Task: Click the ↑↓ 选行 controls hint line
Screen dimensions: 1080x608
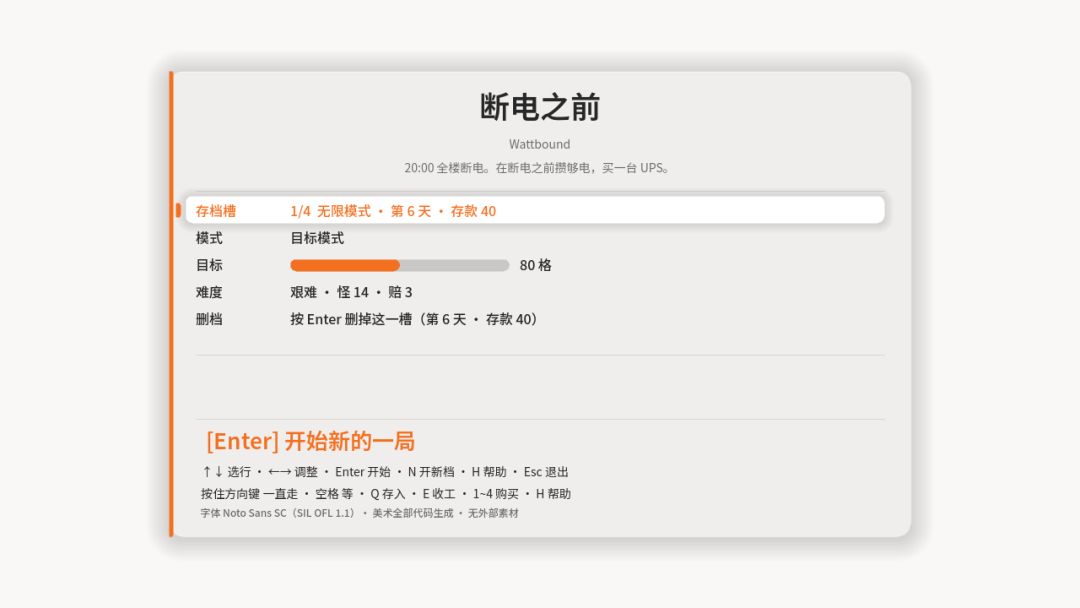Action: pyautogui.click(x=385, y=472)
